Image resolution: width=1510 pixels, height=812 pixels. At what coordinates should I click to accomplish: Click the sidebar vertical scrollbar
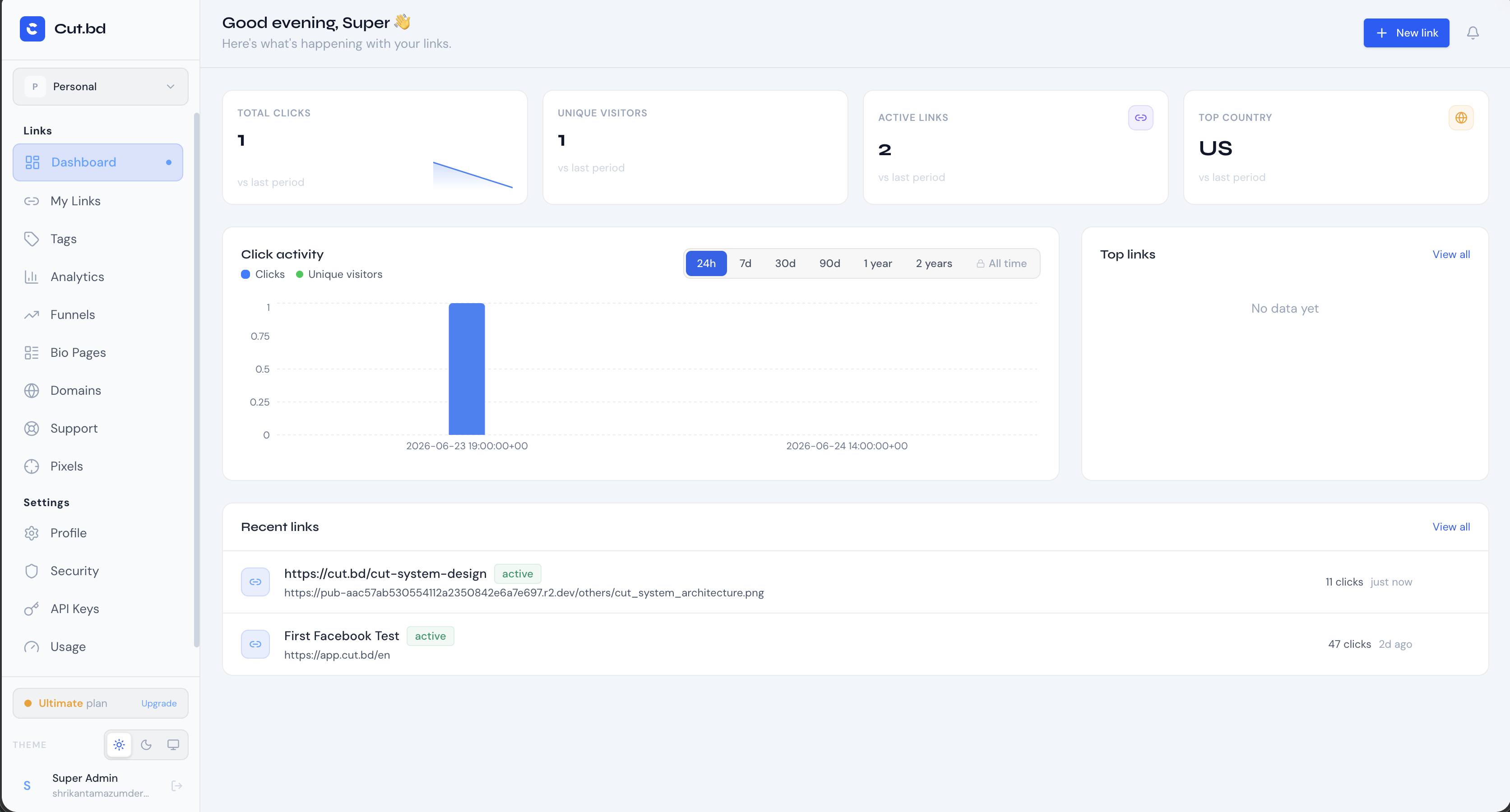pyautogui.click(x=196, y=381)
